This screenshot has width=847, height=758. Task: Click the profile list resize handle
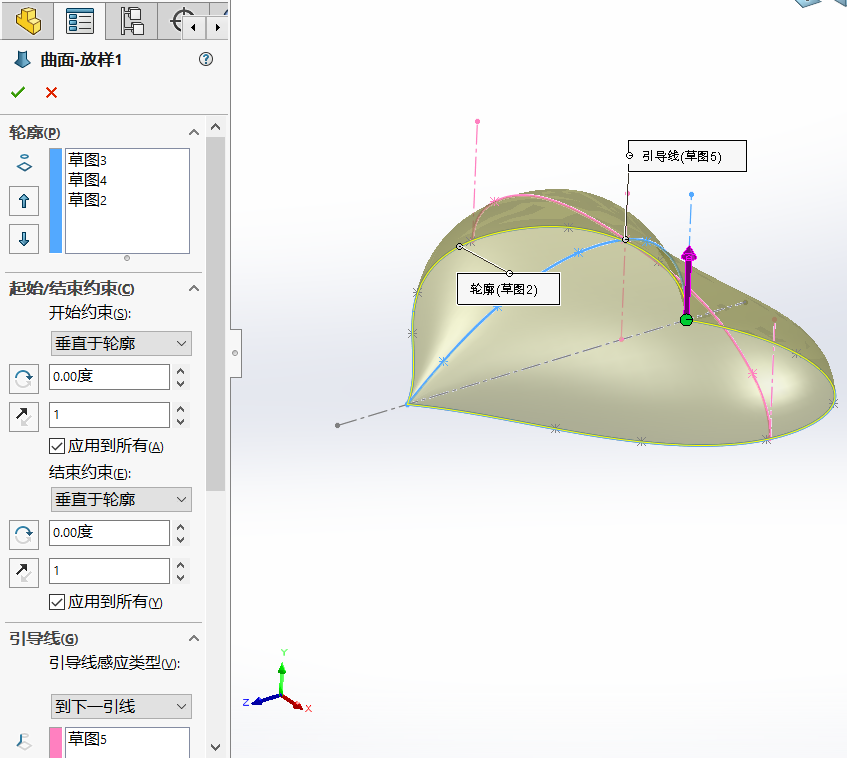pos(127,258)
